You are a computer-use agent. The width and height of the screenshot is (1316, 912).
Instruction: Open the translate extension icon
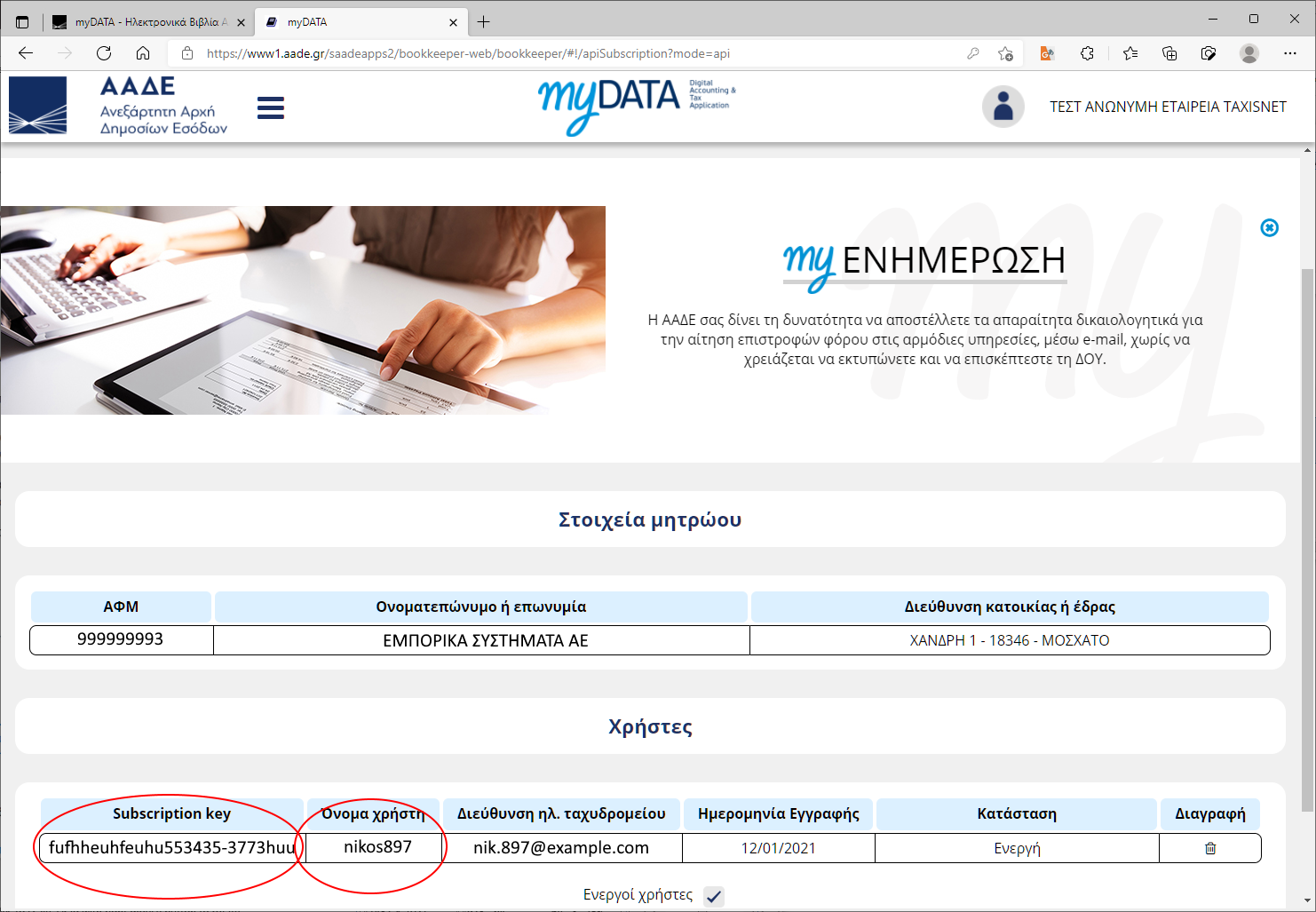[1048, 53]
